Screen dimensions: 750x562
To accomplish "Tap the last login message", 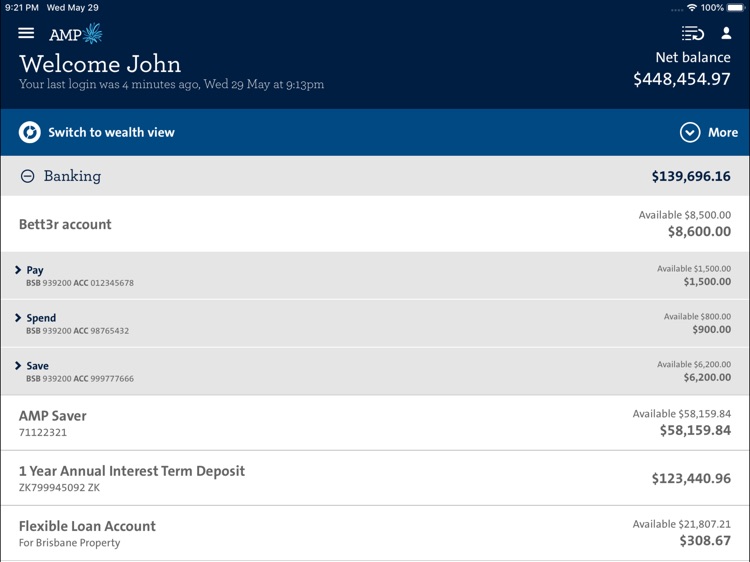I will coord(171,85).
